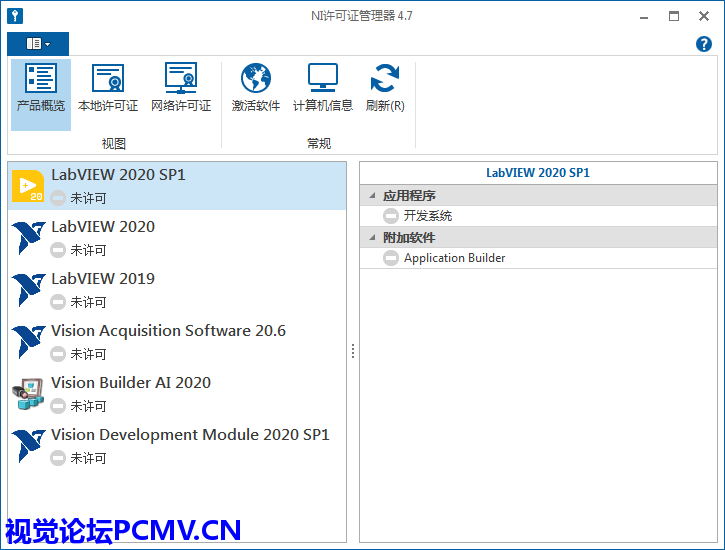
Task: Select Vision Development Module 2020 SP1
Action: 190,435
